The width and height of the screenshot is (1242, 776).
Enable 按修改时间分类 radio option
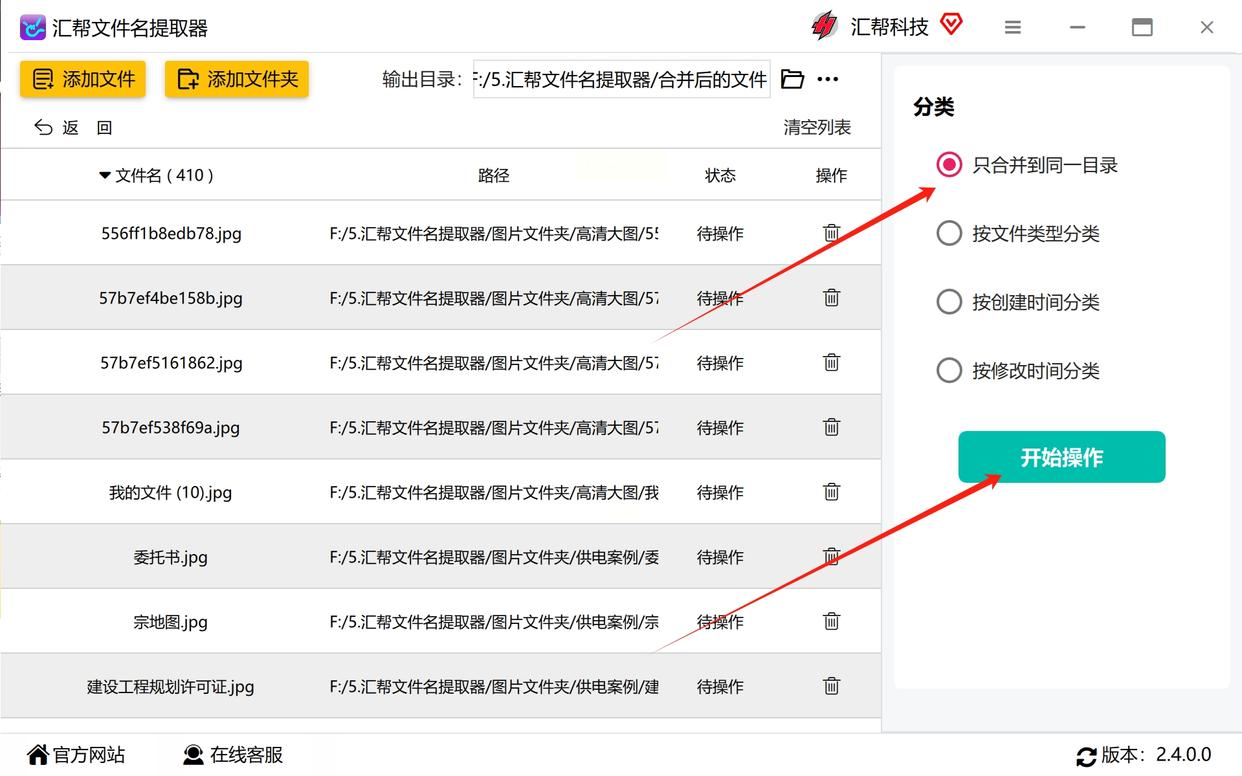tap(949, 371)
